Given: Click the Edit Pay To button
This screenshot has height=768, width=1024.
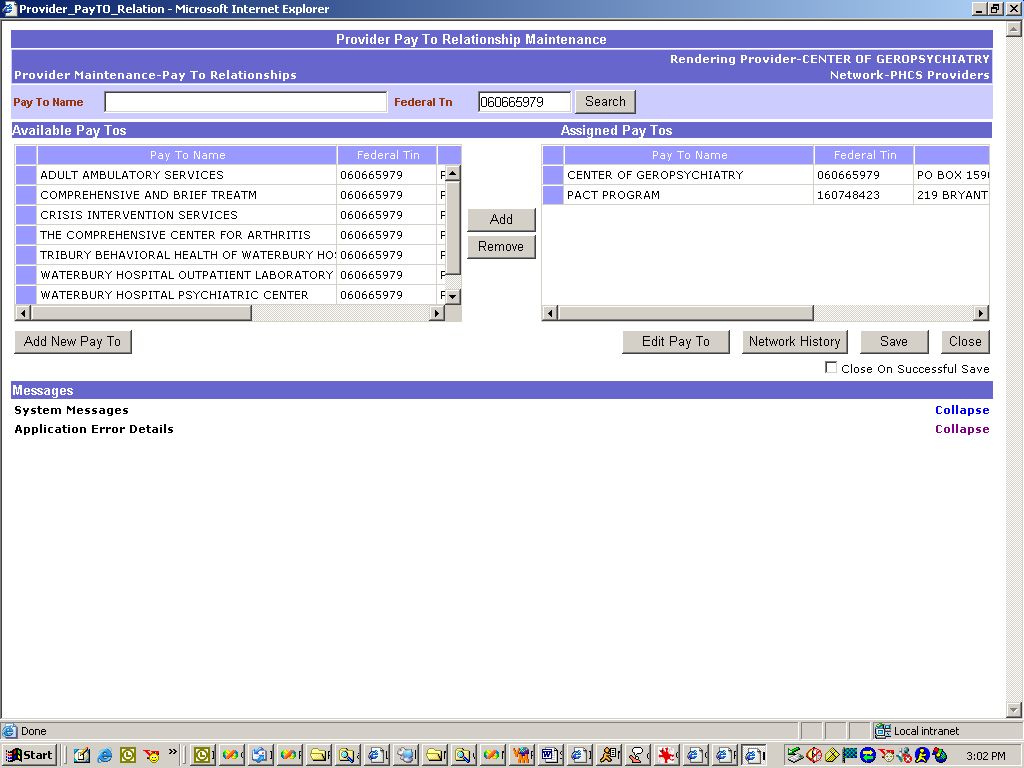Looking at the screenshot, I should pyautogui.click(x=675, y=342).
